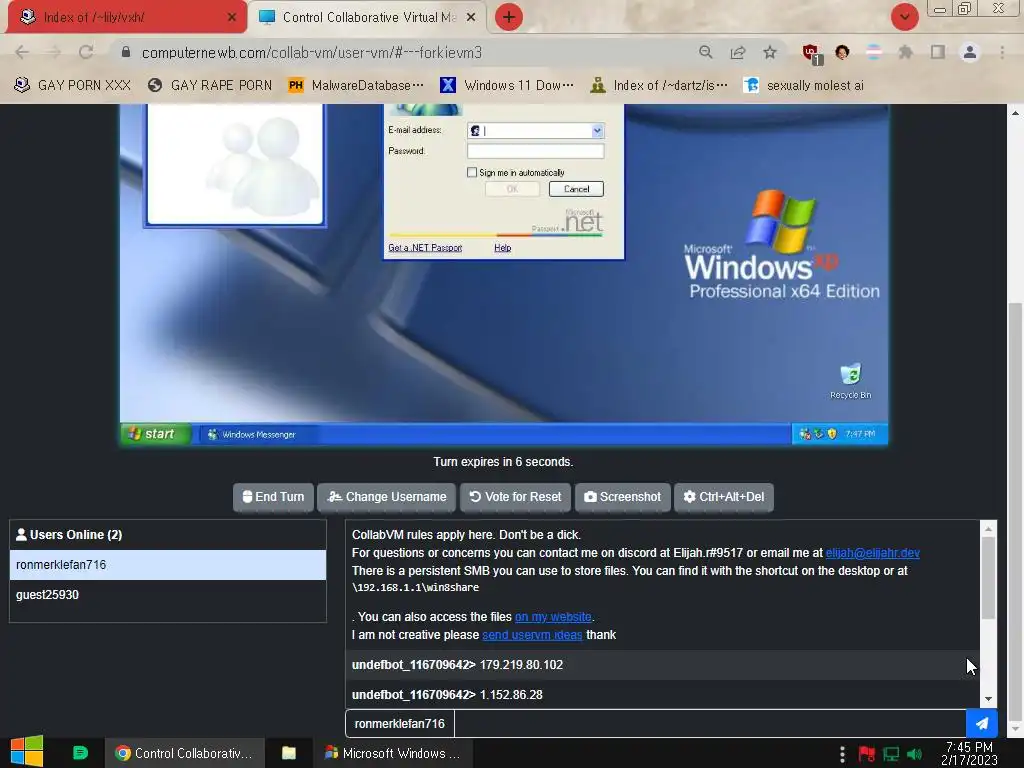Screen dimensions: 1024x768
Task: Click the page vertical scrollbar thumb
Action: [x=1014, y=511]
